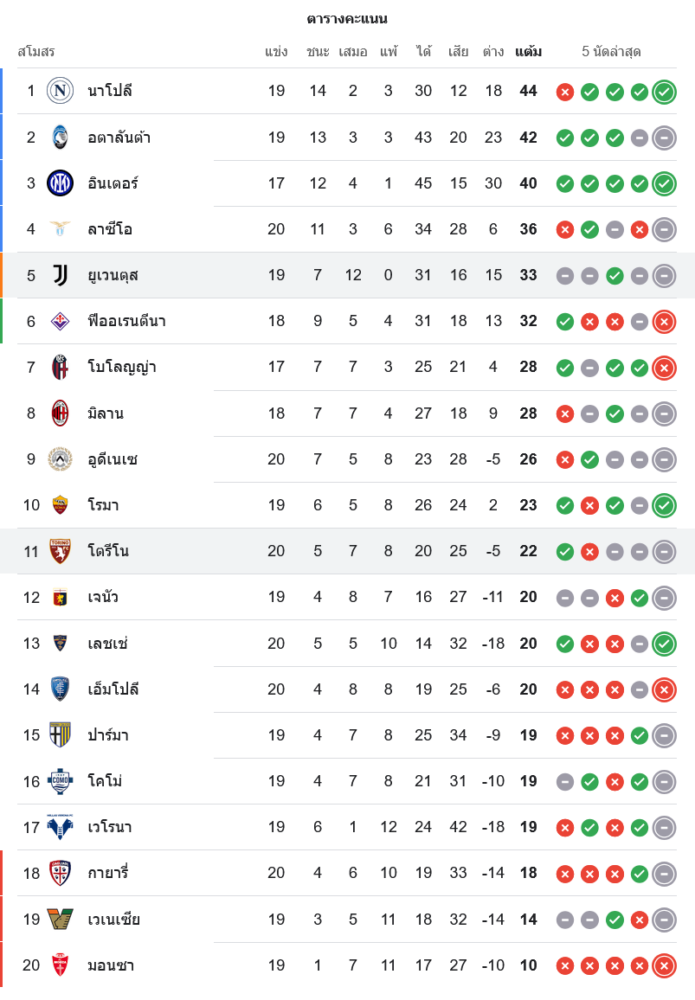The height and width of the screenshot is (1000, 695).
Task: Click the ตารางคะแนน table title
Action: (347, 19)
